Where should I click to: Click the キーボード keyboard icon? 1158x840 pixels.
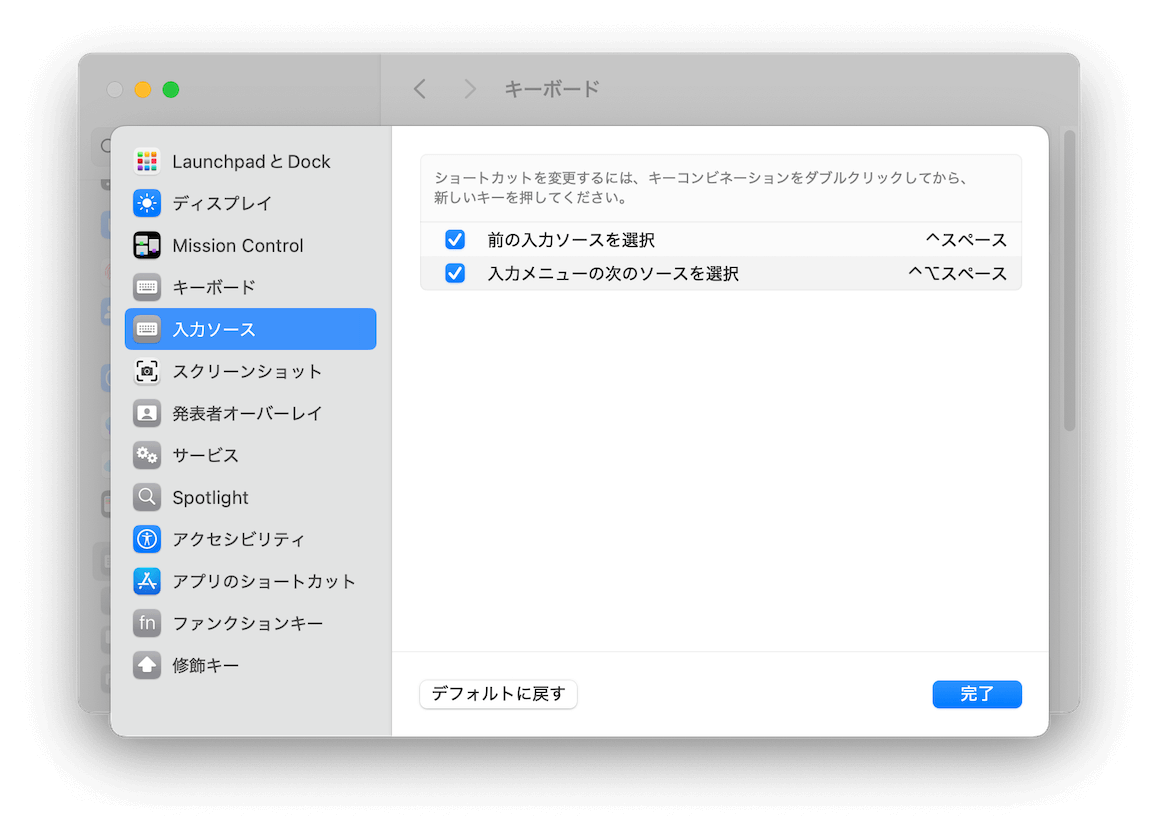[x=147, y=287]
